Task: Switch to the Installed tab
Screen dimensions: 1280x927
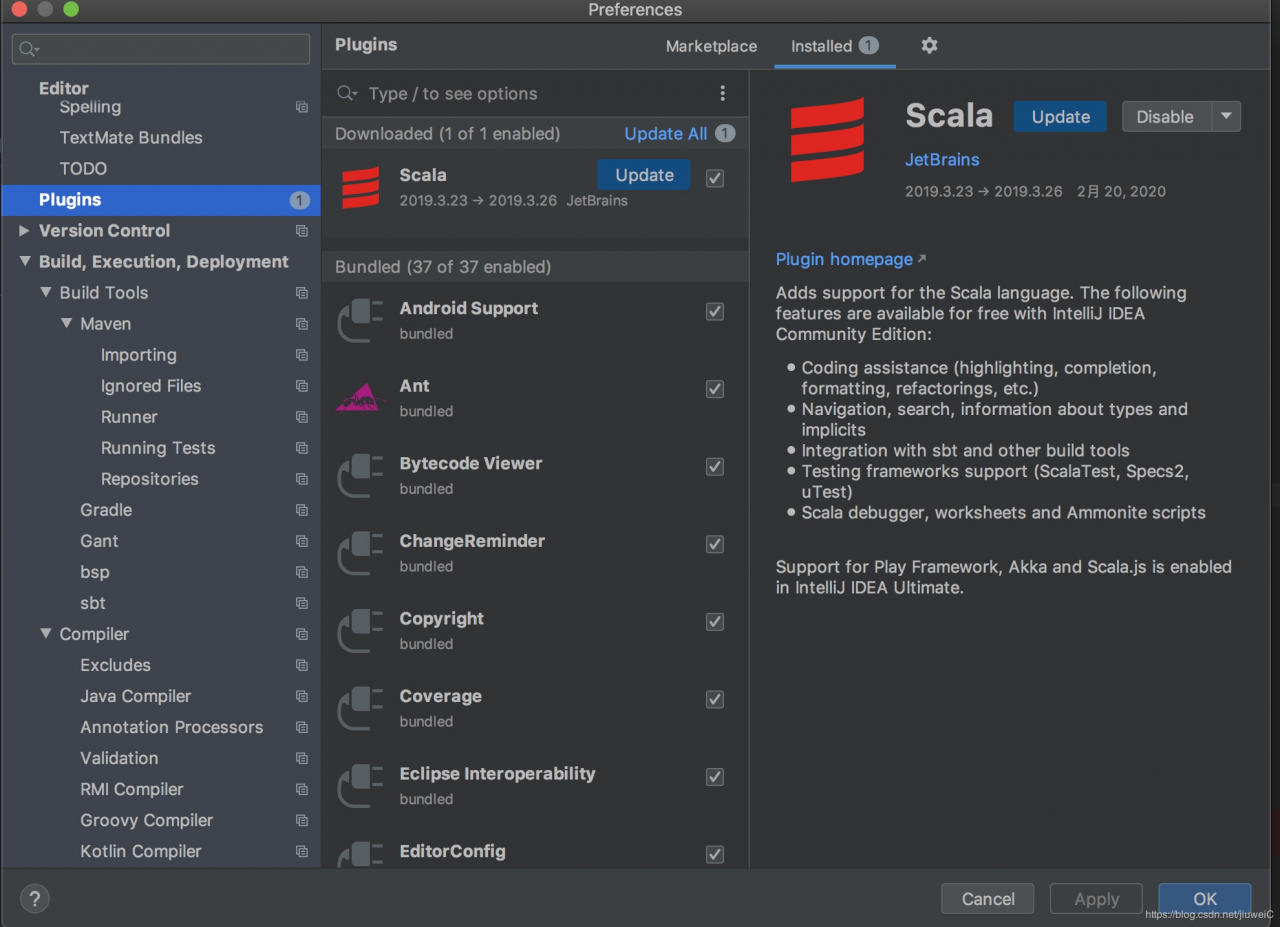Action: (x=834, y=46)
